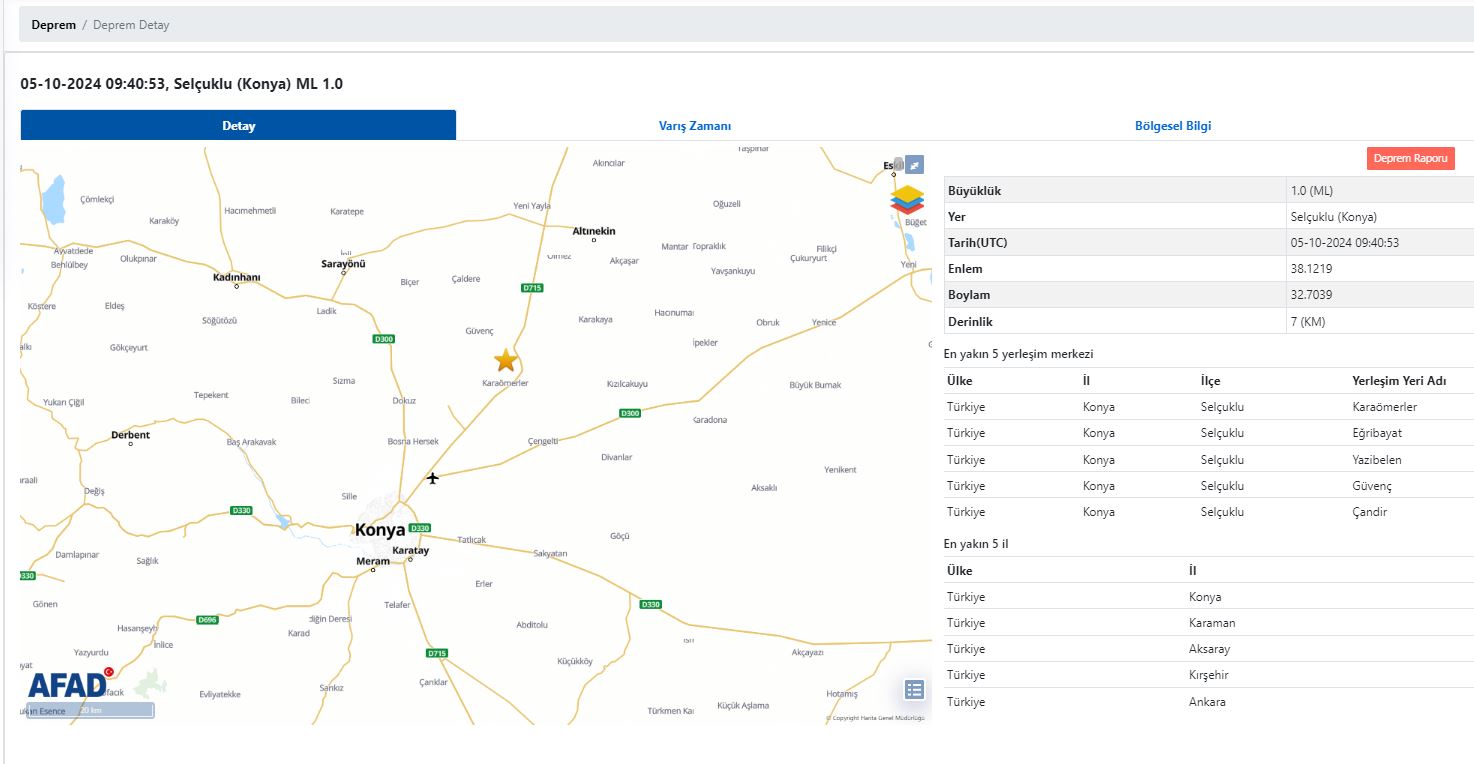Open the map legend list icon
This screenshot has height=764, width=1474.
point(914,689)
